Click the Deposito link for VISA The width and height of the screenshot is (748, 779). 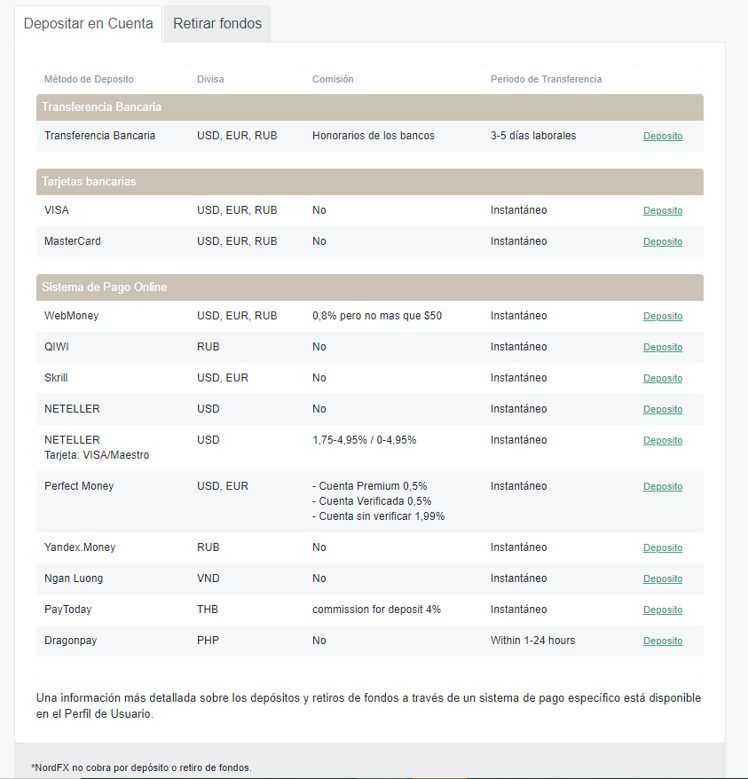pyautogui.click(x=663, y=211)
